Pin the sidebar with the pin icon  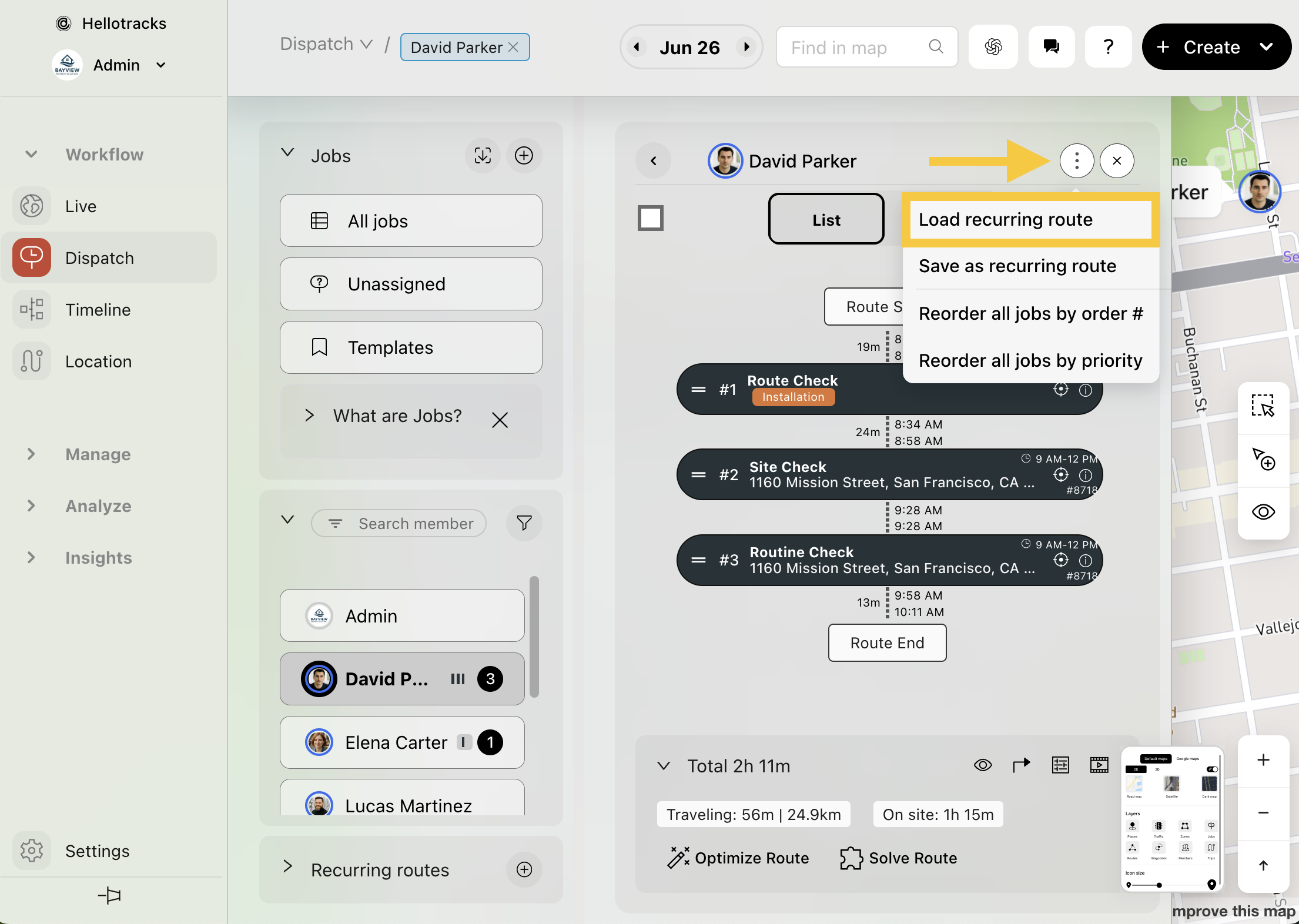[109, 896]
